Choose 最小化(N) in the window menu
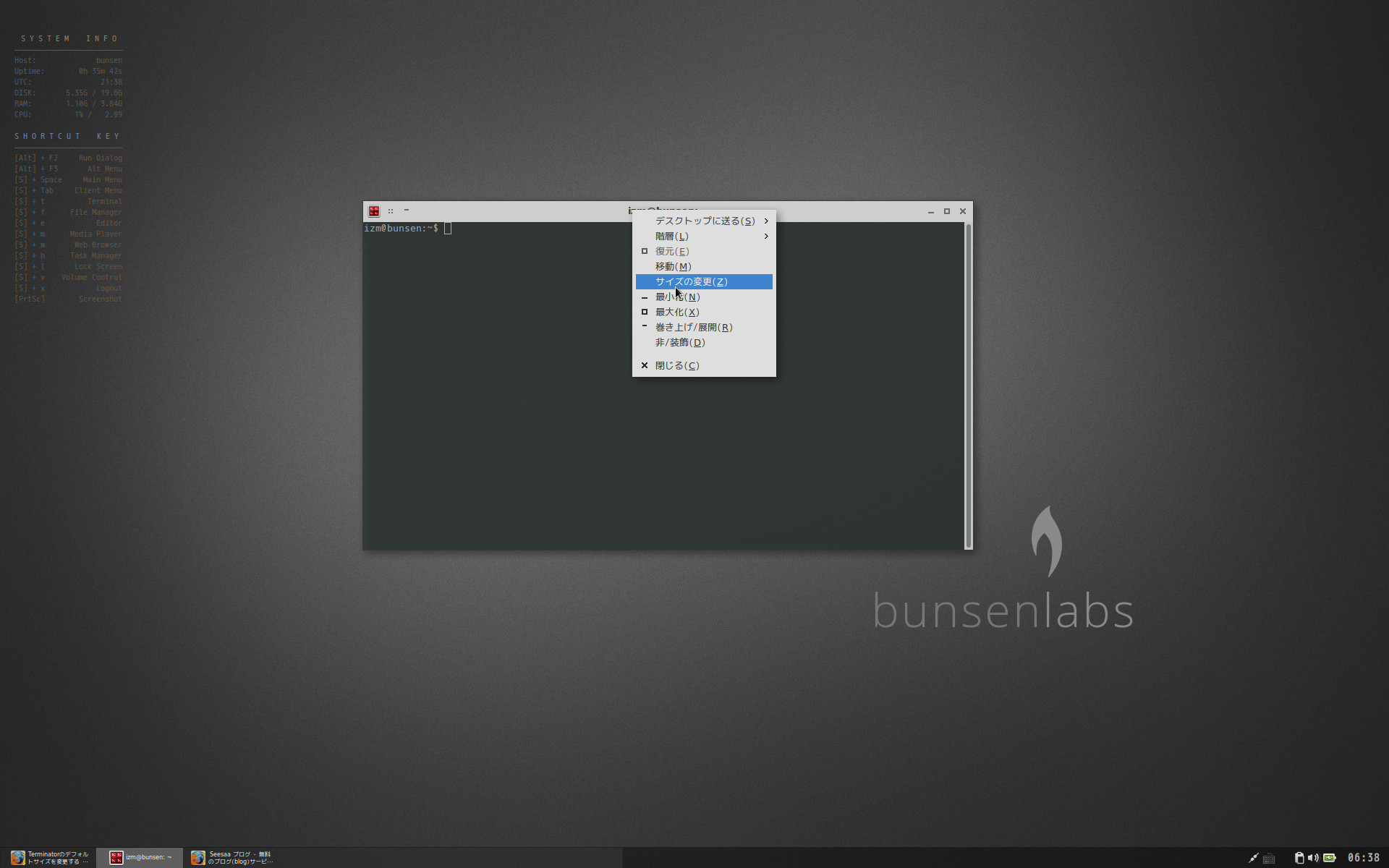 [704, 297]
